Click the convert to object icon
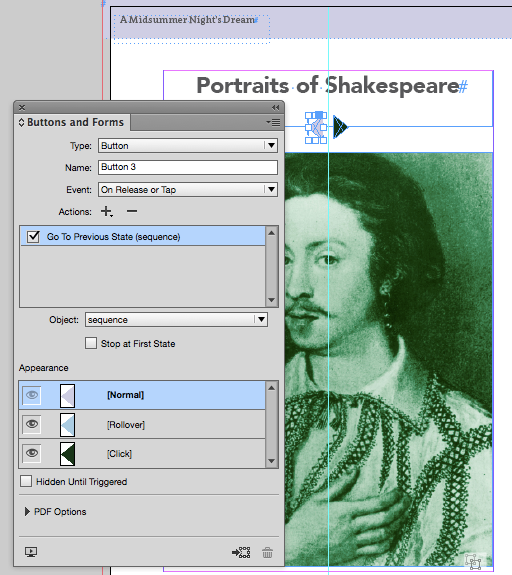This screenshot has width=512, height=575. [x=241, y=552]
